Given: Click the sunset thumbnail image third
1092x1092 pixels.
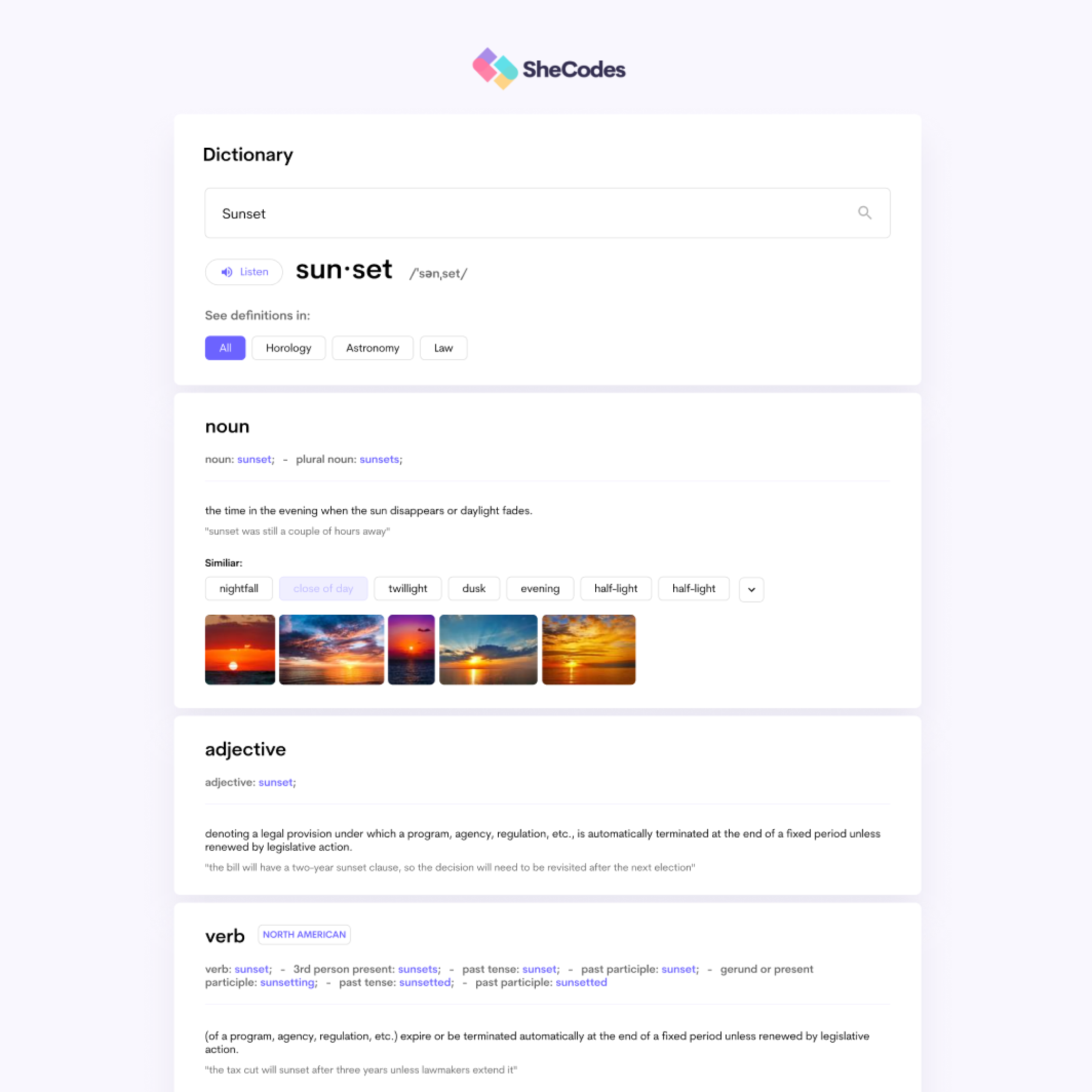Looking at the screenshot, I should [411, 648].
